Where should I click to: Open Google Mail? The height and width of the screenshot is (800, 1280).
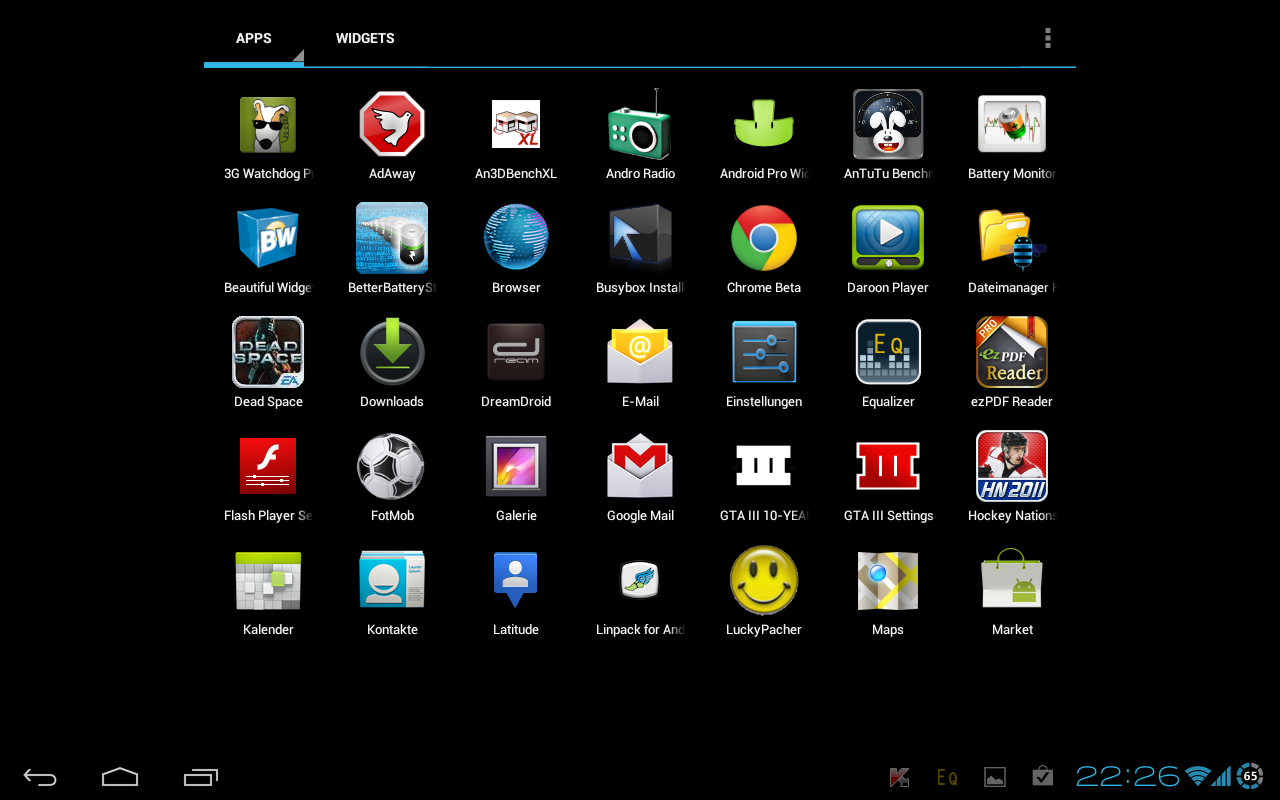[x=640, y=467]
